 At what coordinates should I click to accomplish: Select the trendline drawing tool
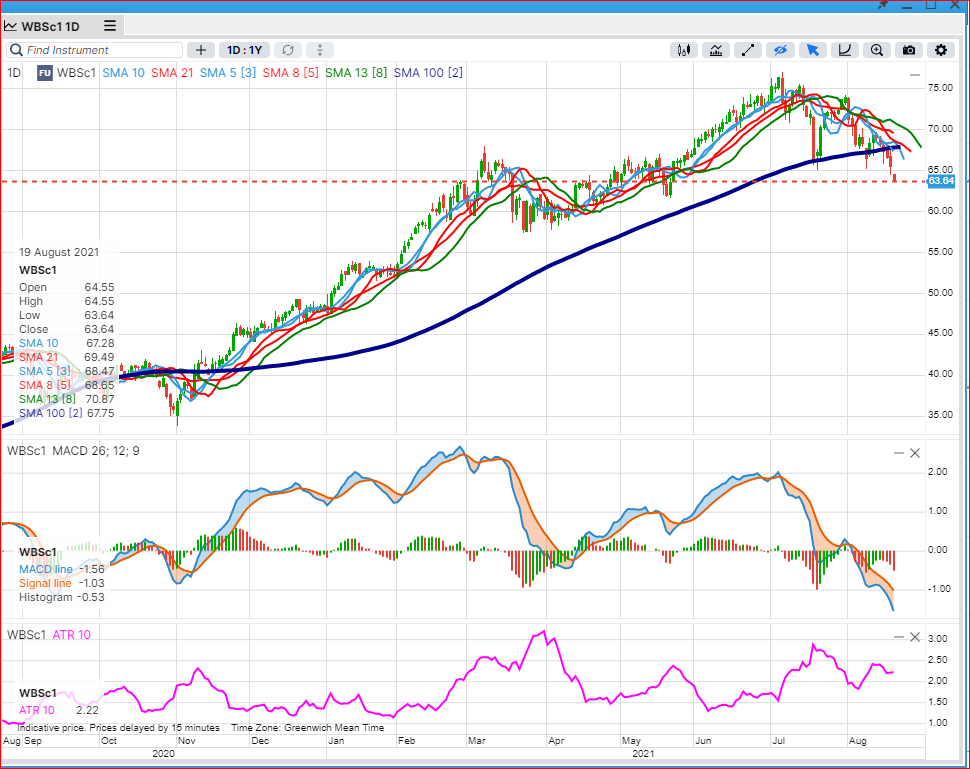(x=748, y=50)
